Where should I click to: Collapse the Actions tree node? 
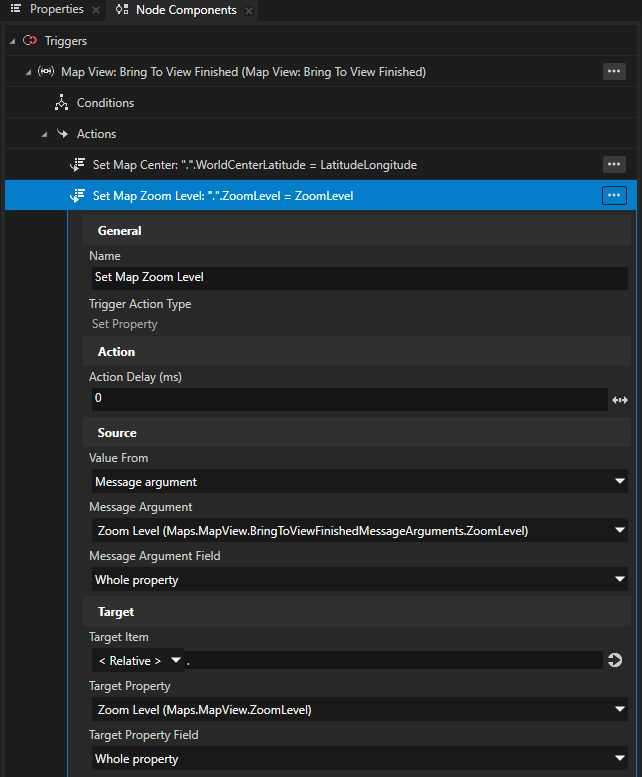tap(44, 134)
